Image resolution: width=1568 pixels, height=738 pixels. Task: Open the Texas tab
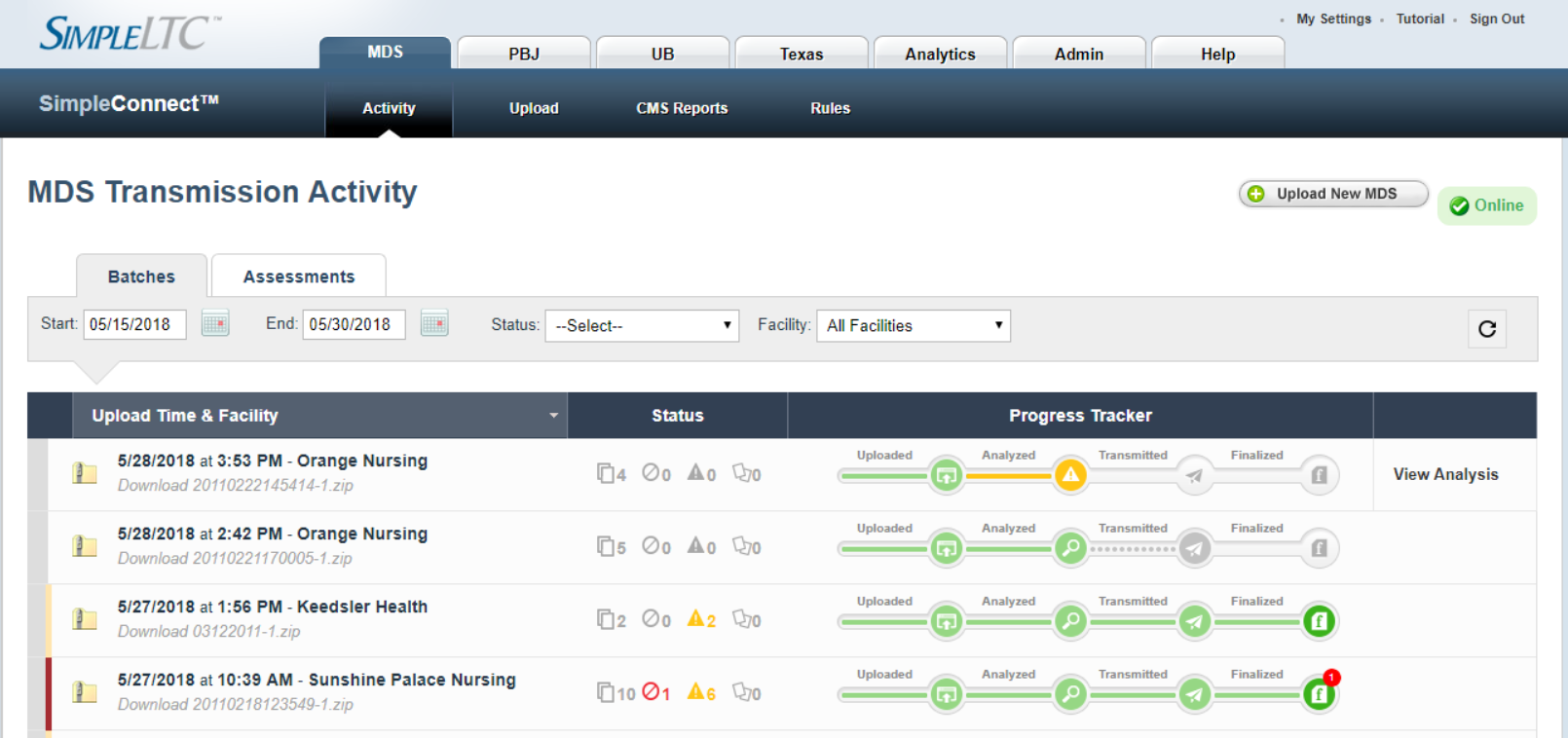[x=802, y=54]
